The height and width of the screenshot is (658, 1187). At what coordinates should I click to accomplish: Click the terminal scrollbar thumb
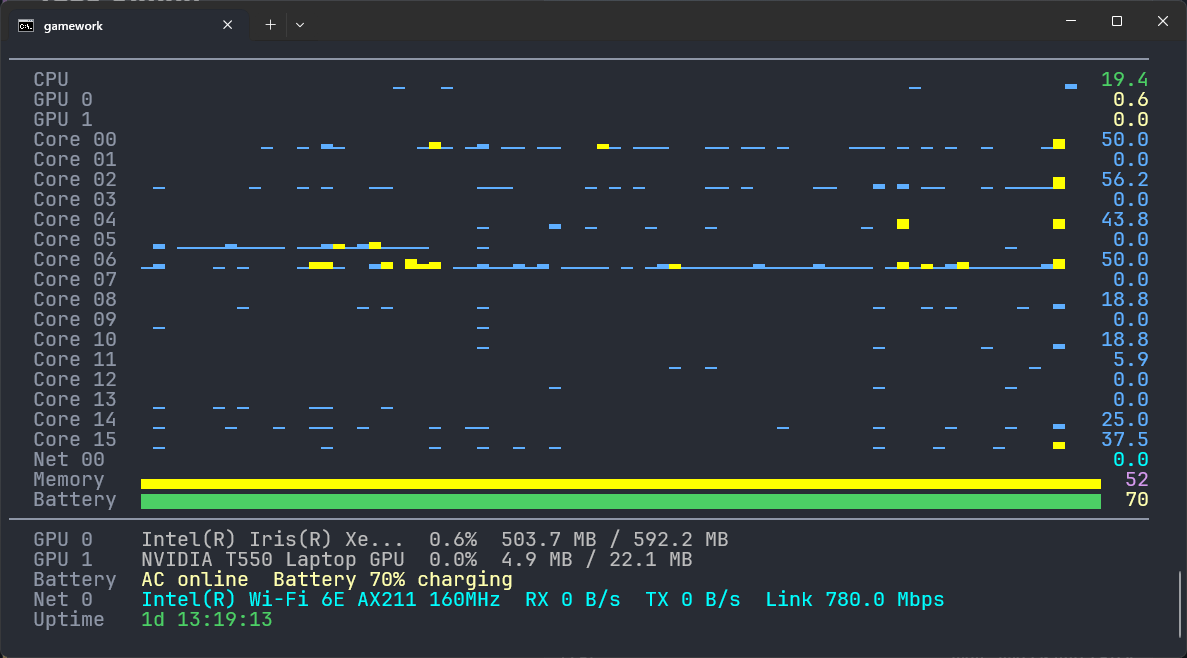coord(1180,605)
